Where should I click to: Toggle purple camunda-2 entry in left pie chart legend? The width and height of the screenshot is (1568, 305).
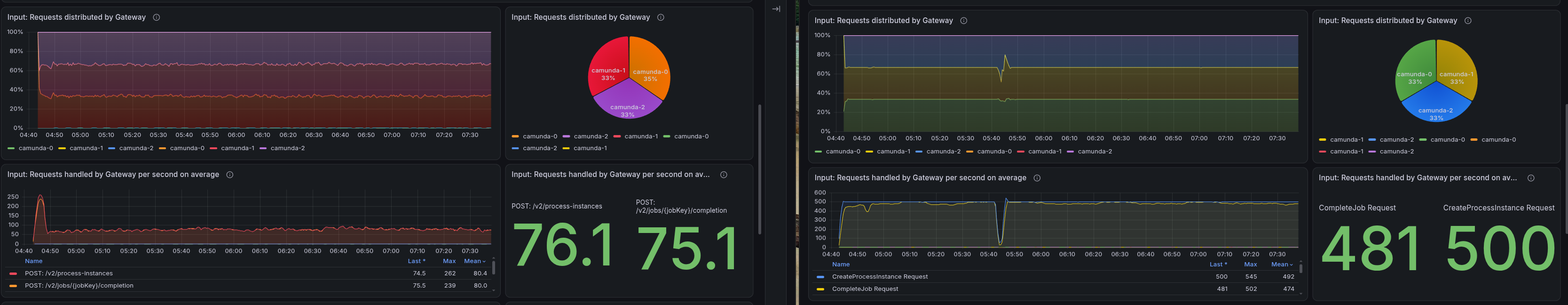(x=585, y=136)
